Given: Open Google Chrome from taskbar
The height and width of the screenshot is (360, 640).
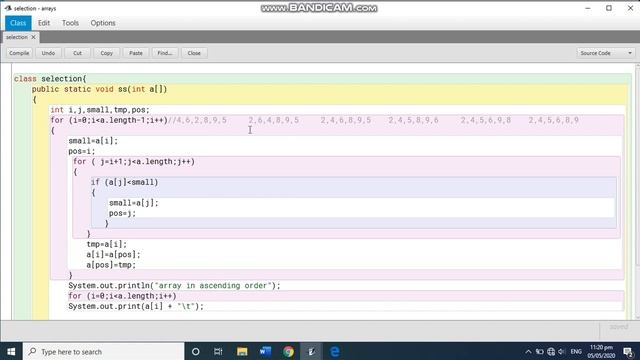Looking at the screenshot, I should click(289, 351).
